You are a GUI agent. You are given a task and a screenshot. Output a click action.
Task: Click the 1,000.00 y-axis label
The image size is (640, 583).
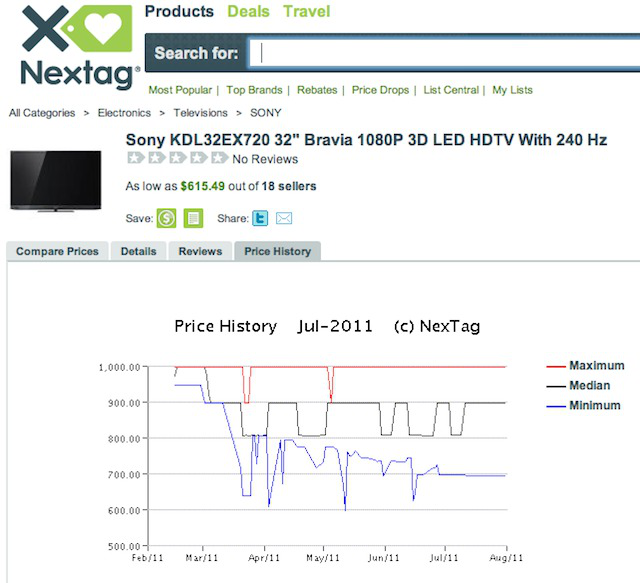pyautogui.click(x=120, y=367)
